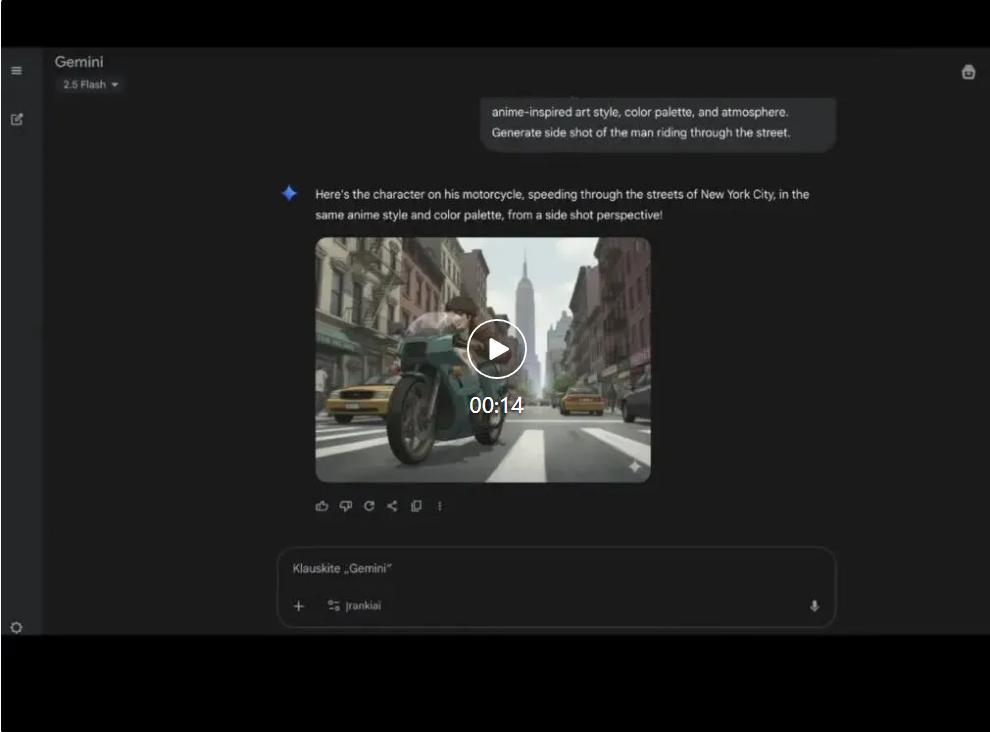Viewport: 990px width, 732px height.
Task: Click the thumbs up icon on the response
Action: [322, 506]
